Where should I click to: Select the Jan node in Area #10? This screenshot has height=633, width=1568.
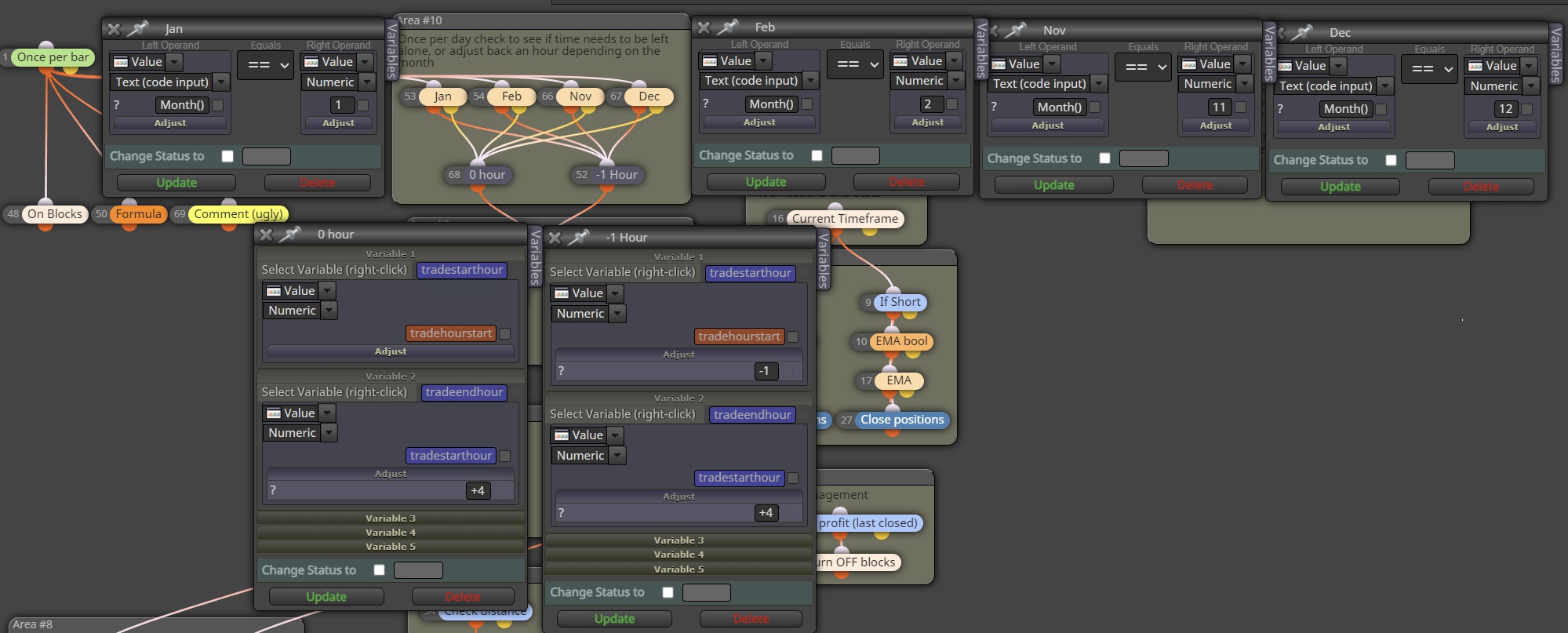tap(442, 96)
